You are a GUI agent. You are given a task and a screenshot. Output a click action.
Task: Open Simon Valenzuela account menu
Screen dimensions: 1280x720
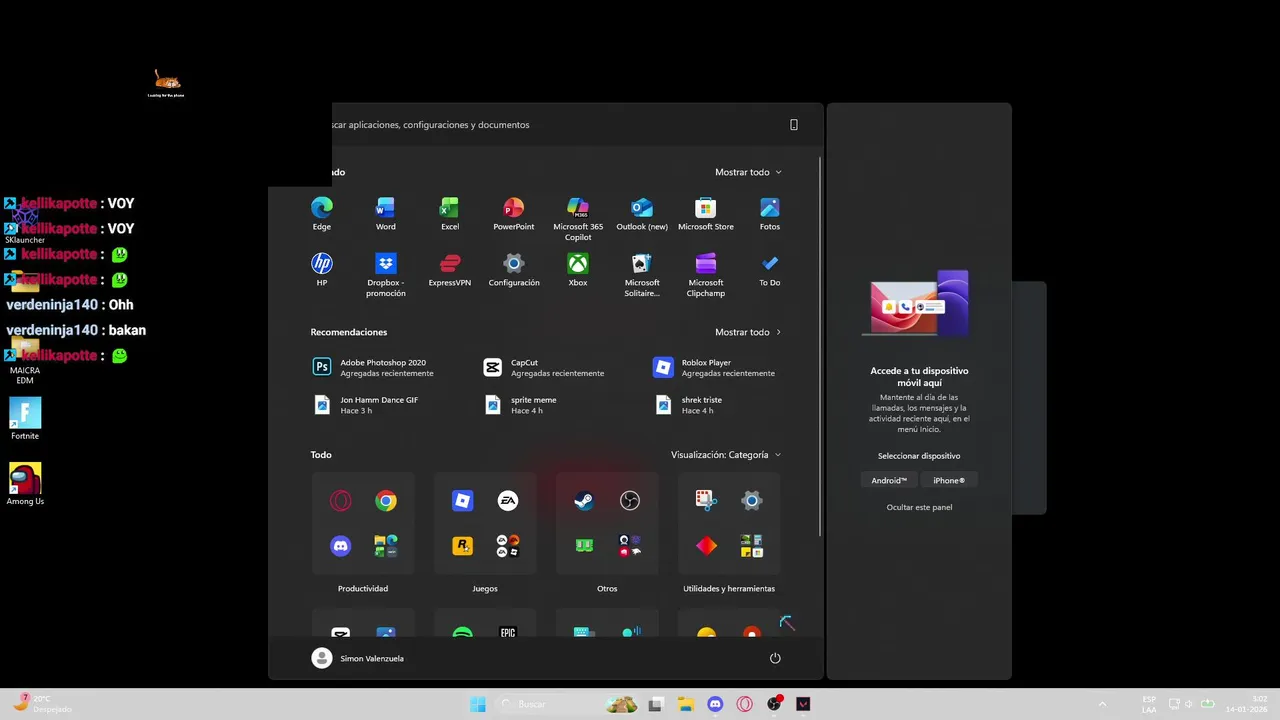358,658
